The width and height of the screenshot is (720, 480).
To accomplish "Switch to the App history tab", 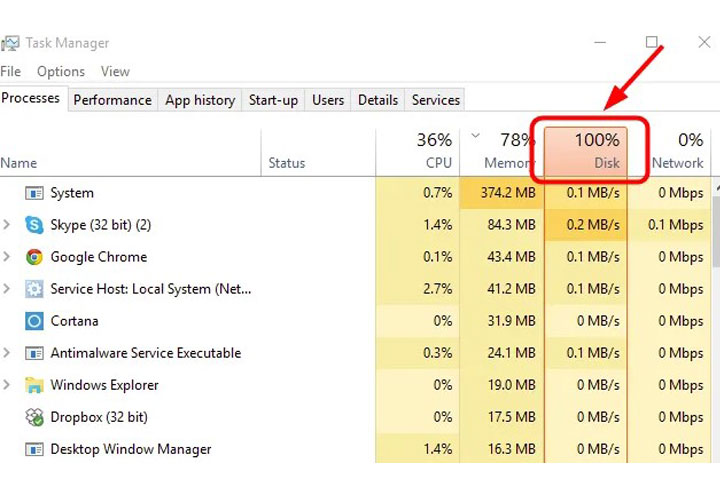I will click(200, 100).
